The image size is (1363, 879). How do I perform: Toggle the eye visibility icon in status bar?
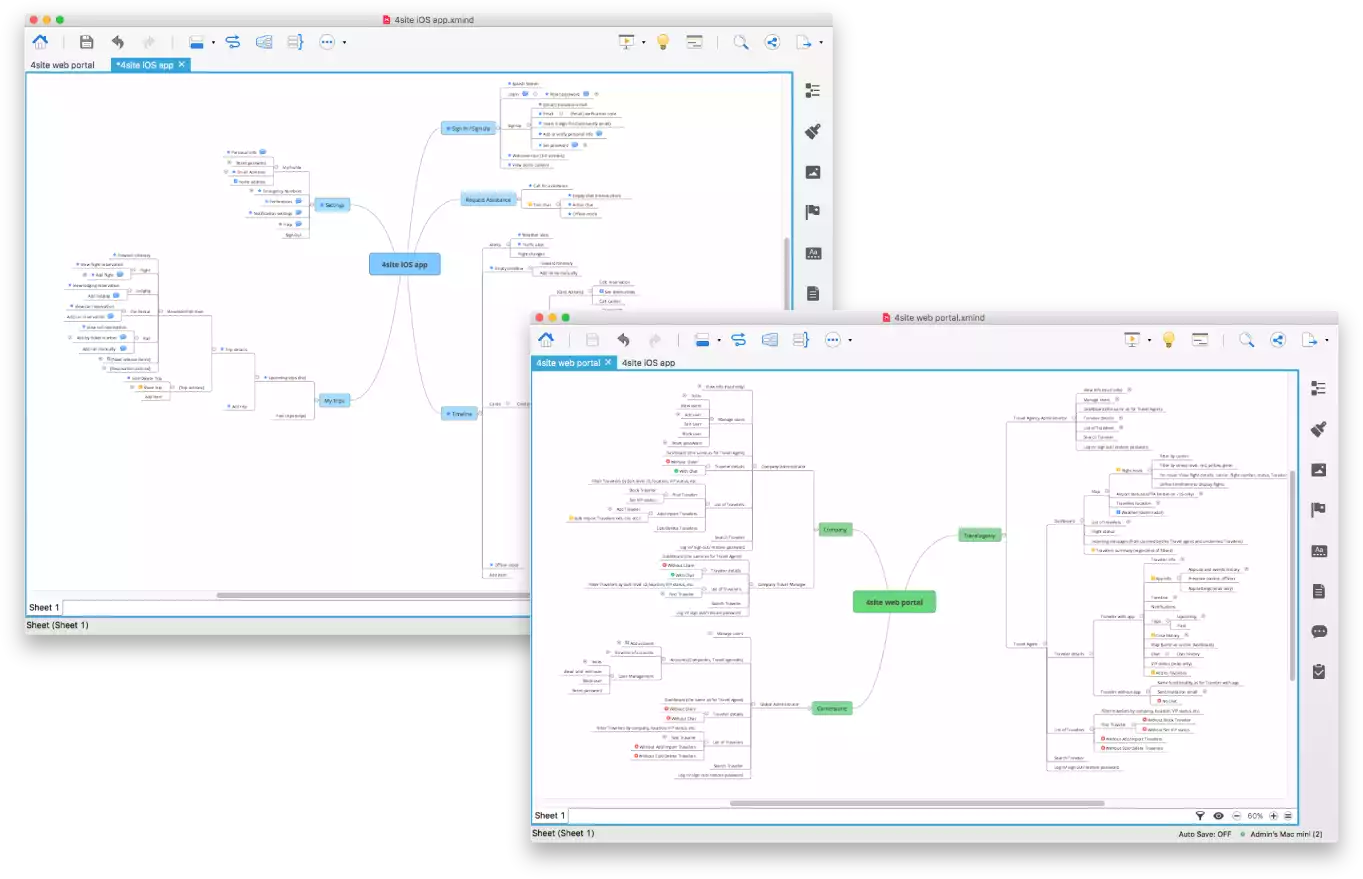[1218, 816]
